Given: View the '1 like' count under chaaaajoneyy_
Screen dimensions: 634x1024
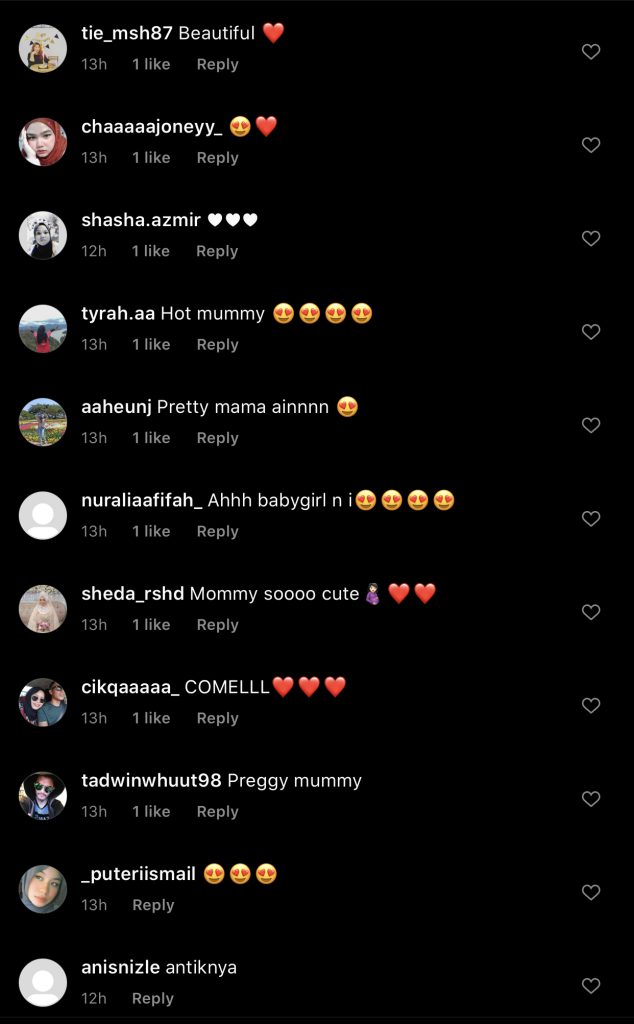Looking at the screenshot, I should pyautogui.click(x=151, y=158).
